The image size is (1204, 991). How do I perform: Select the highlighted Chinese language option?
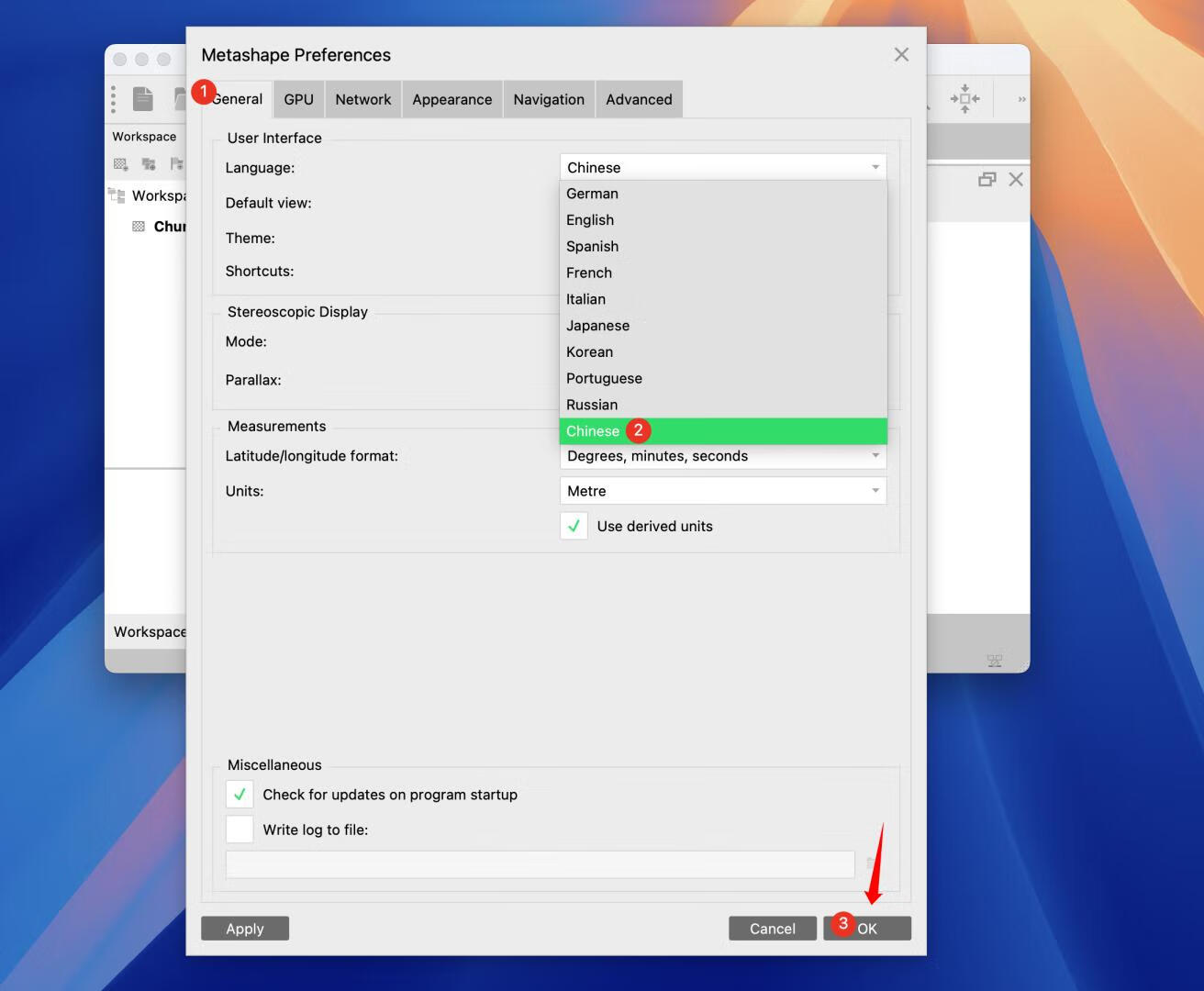click(x=723, y=431)
